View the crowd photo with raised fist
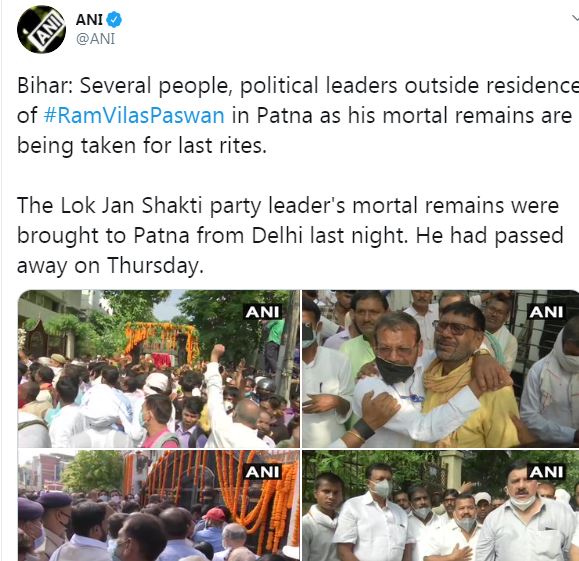This screenshot has width=579, height=561. (x=159, y=369)
